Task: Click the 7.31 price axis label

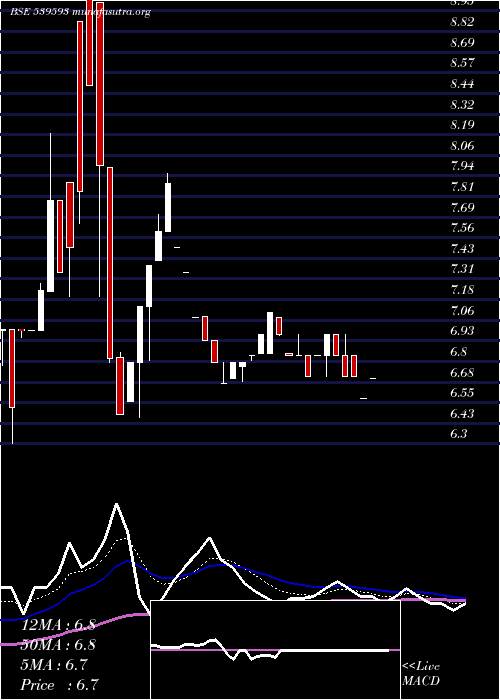Action: [462, 269]
